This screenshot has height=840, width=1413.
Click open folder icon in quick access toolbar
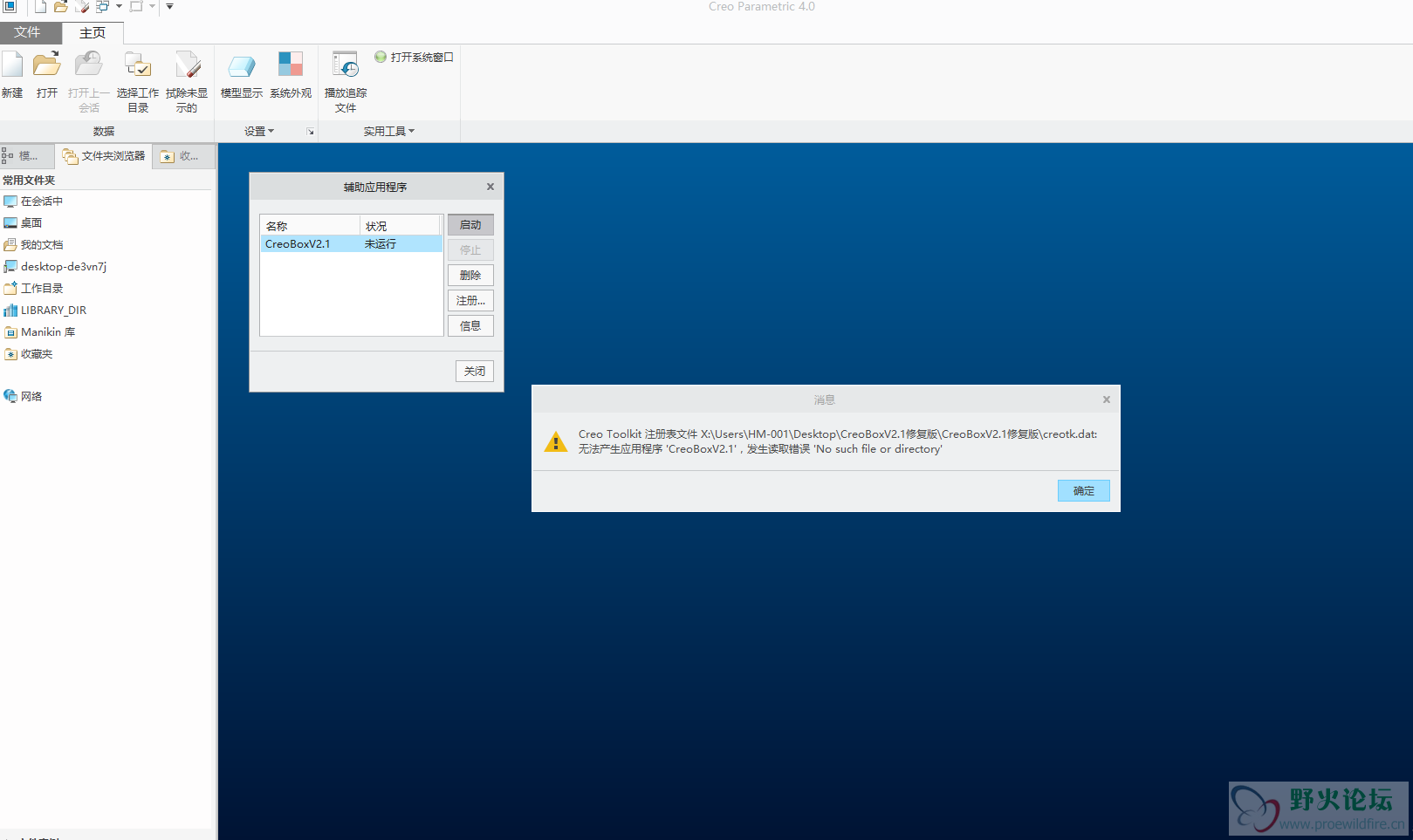(x=60, y=7)
